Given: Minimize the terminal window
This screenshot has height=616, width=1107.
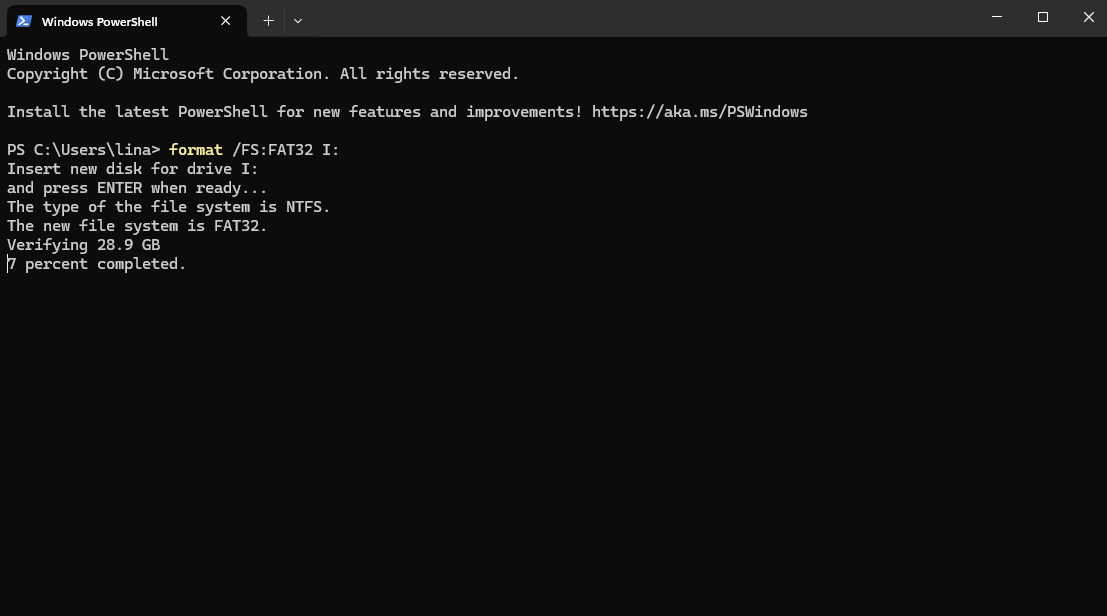Looking at the screenshot, I should pos(997,17).
